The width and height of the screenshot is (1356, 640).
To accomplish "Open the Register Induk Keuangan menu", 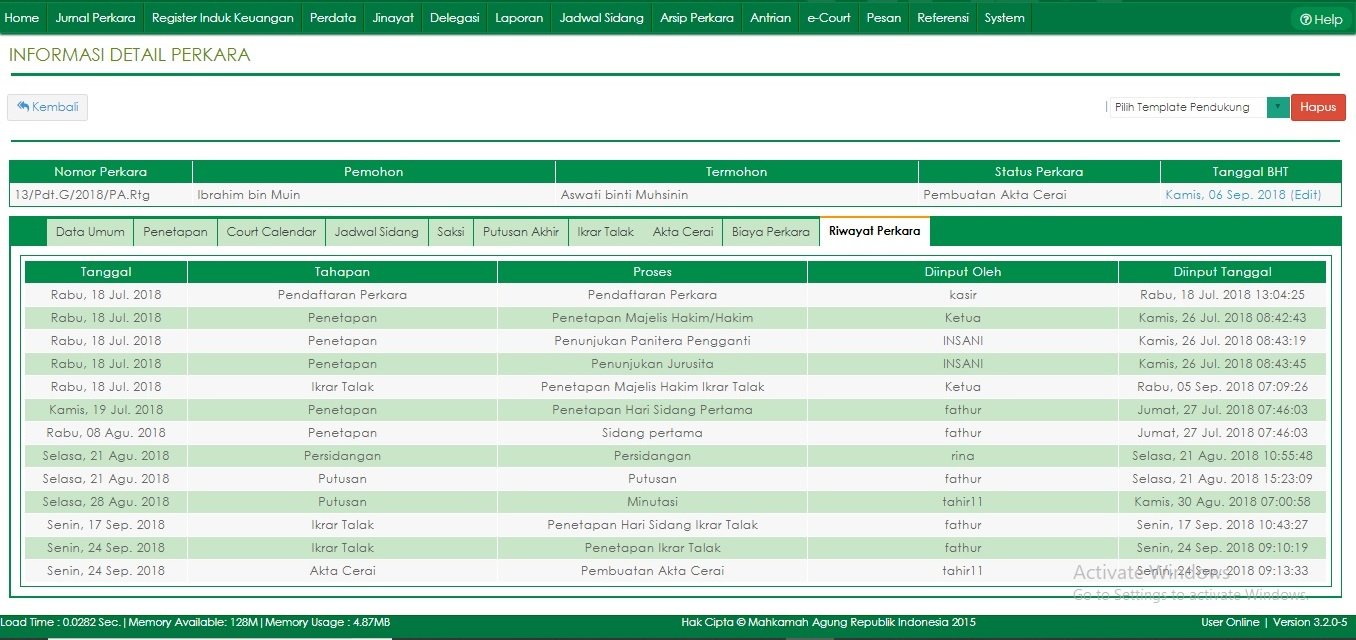I will coord(222,18).
